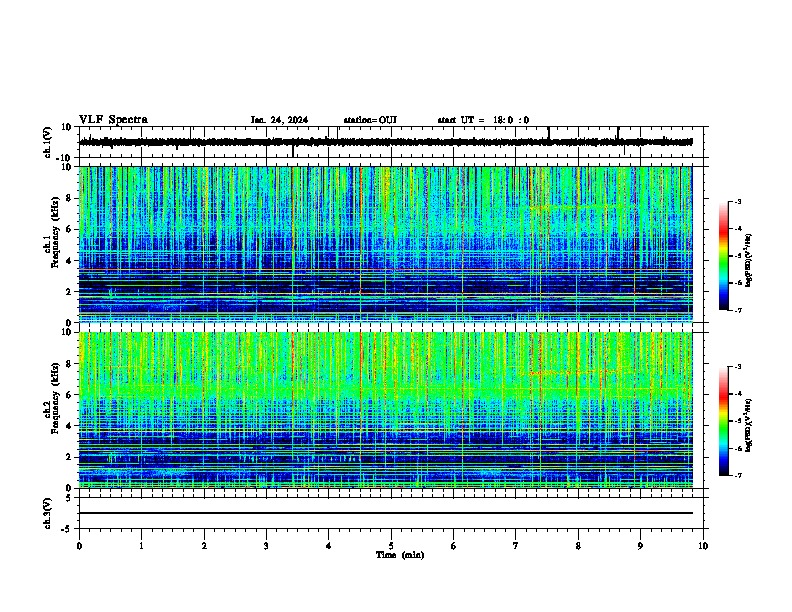
Task: Click inside the ch.1 frequency spectrogram
Action: tap(386, 244)
